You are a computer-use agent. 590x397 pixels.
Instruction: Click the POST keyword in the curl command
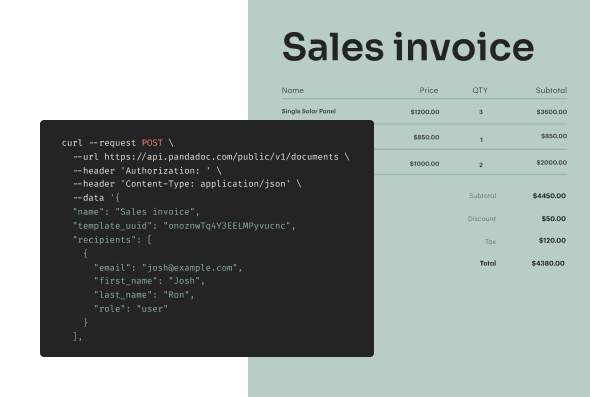click(152, 143)
